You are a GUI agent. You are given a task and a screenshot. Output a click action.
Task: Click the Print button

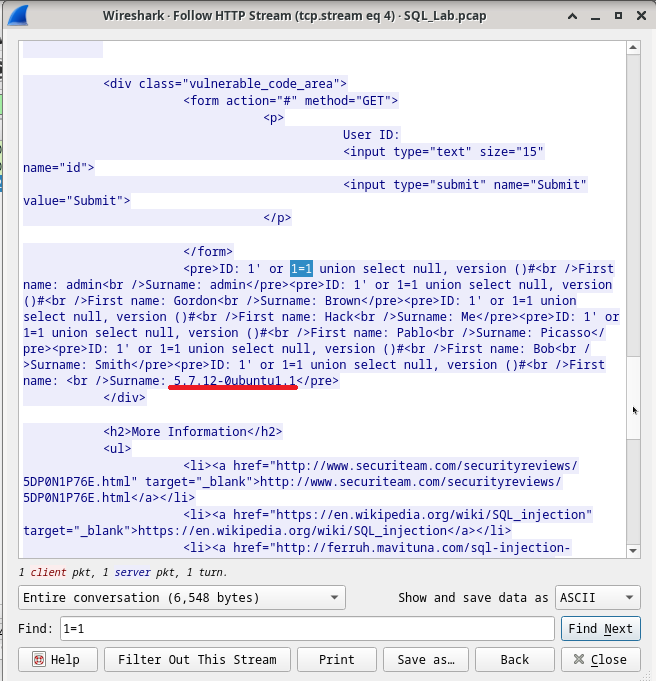[337, 659]
